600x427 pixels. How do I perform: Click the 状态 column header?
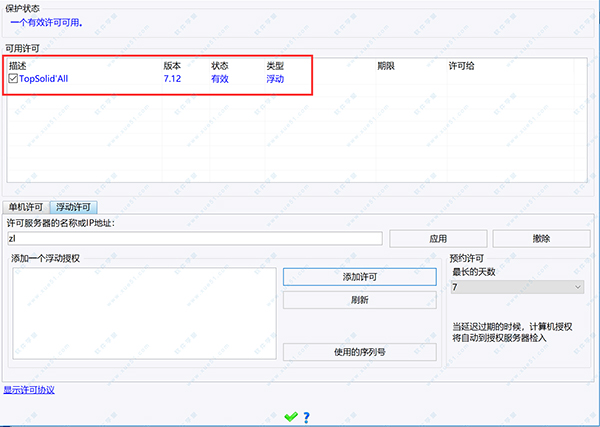220,65
